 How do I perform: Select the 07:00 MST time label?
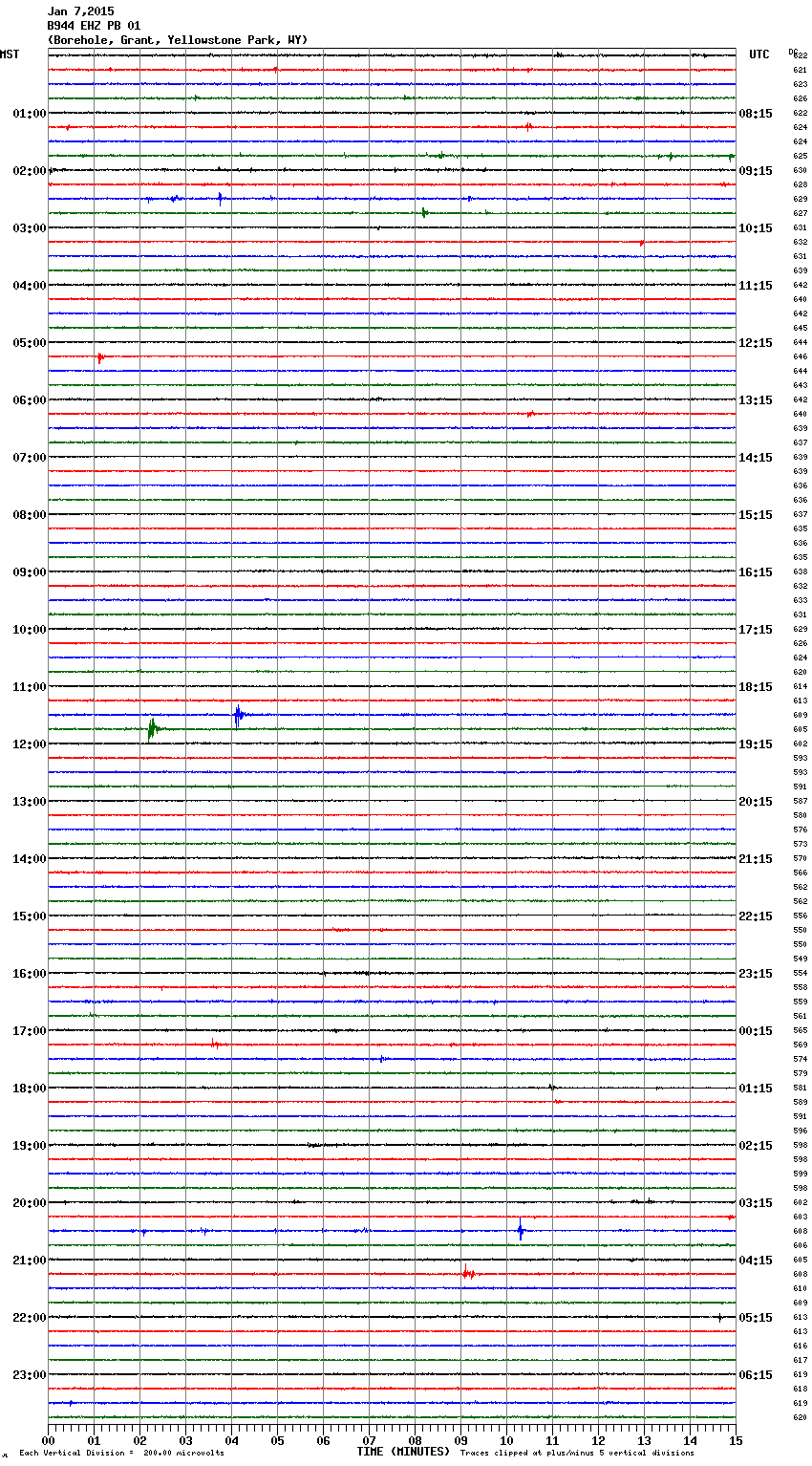(x=29, y=458)
